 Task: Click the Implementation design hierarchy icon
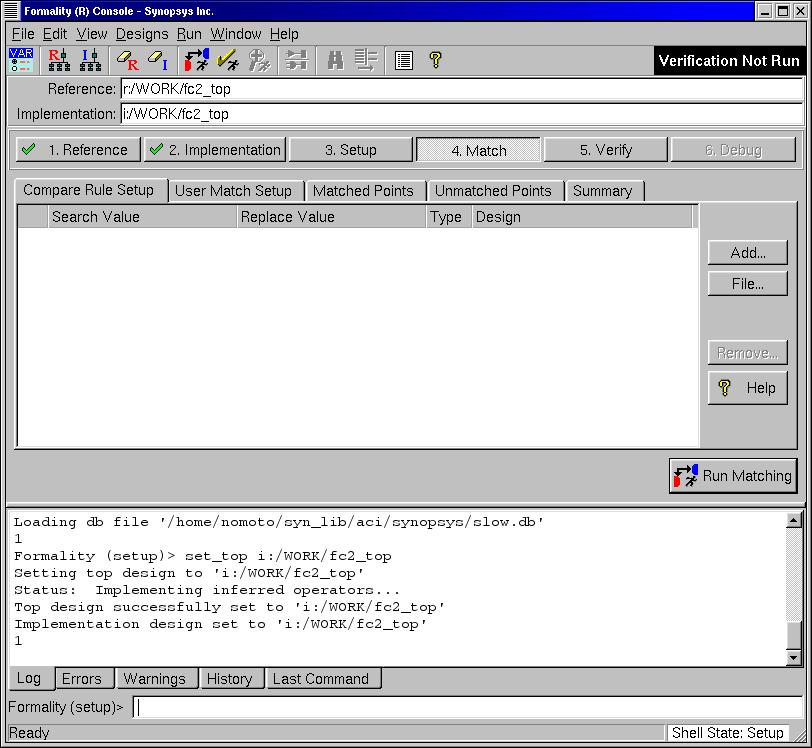click(x=91, y=60)
